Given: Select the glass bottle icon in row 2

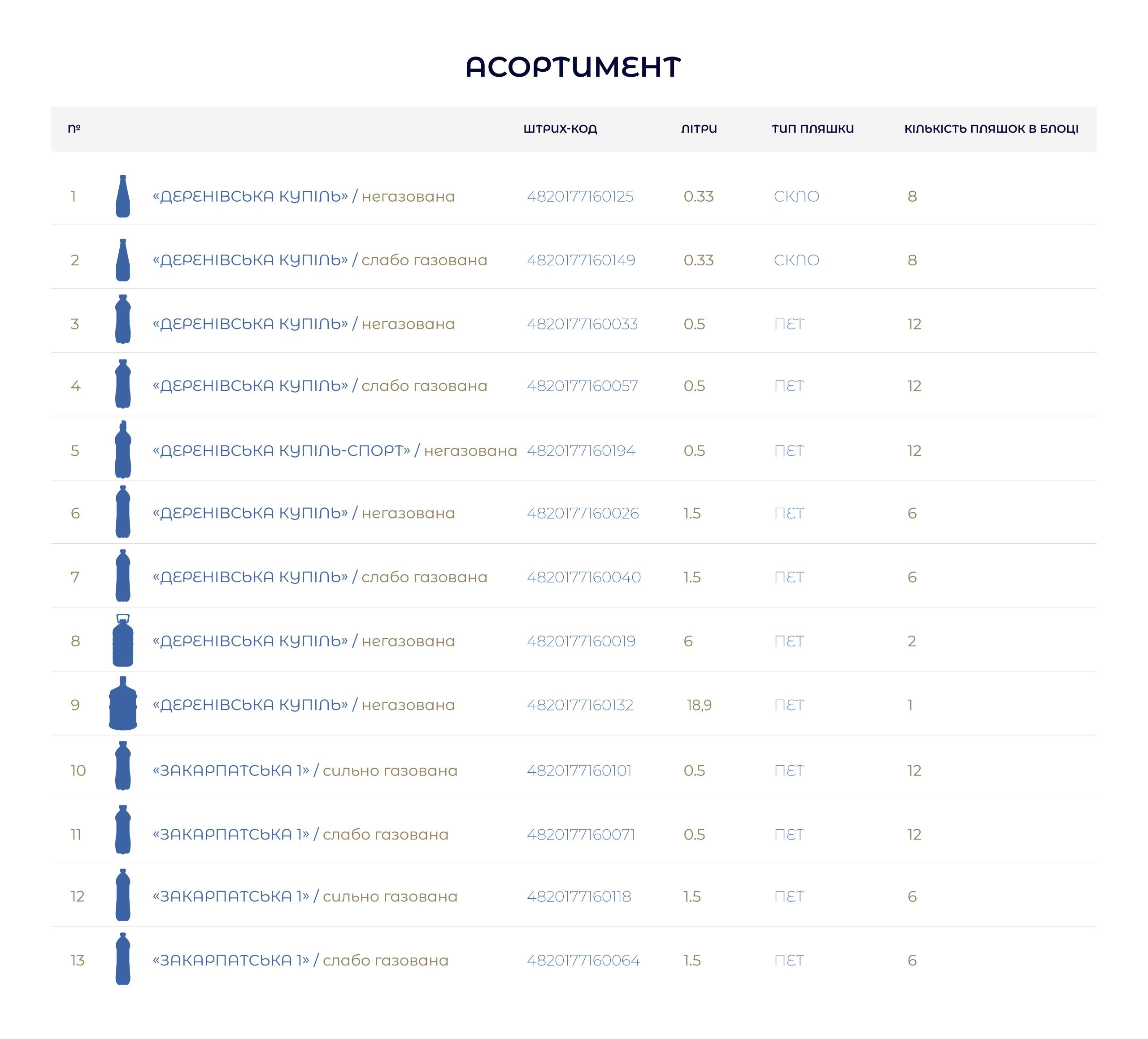Looking at the screenshot, I should tap(123, 260).
